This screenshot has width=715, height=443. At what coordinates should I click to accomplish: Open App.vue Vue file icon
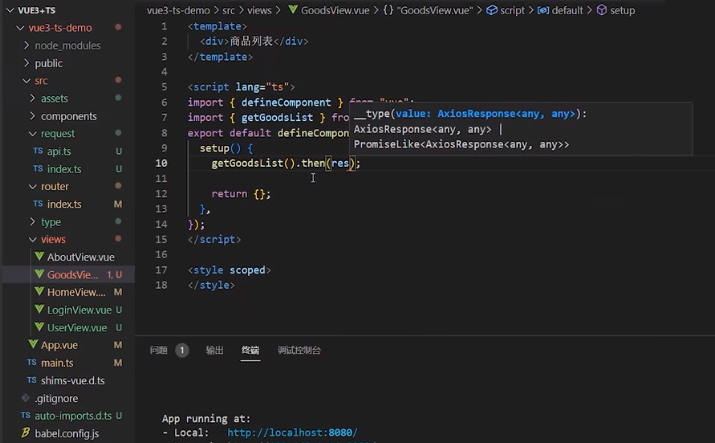pyautogui.click(x=33, y=345)
